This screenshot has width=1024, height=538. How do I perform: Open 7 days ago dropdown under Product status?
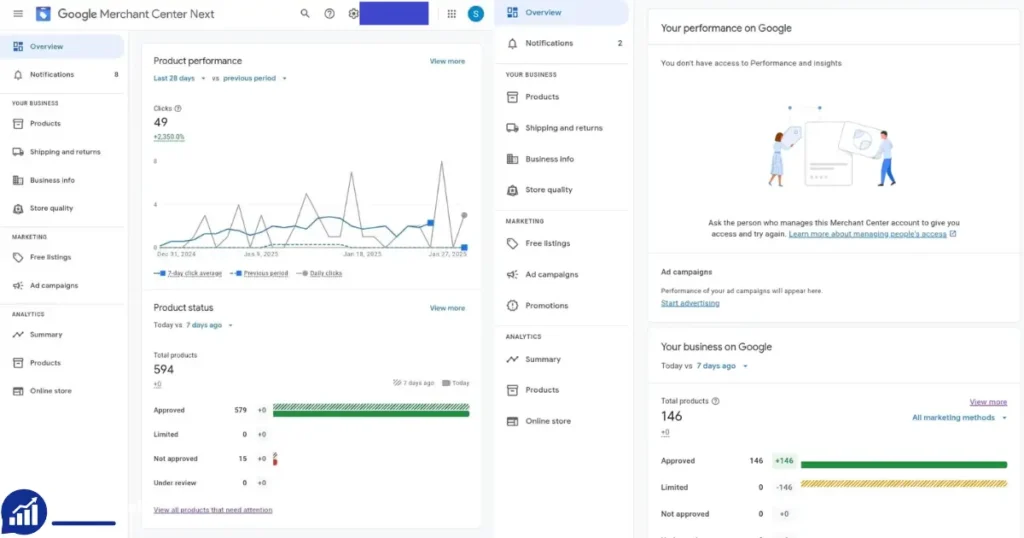pos(210,325)
